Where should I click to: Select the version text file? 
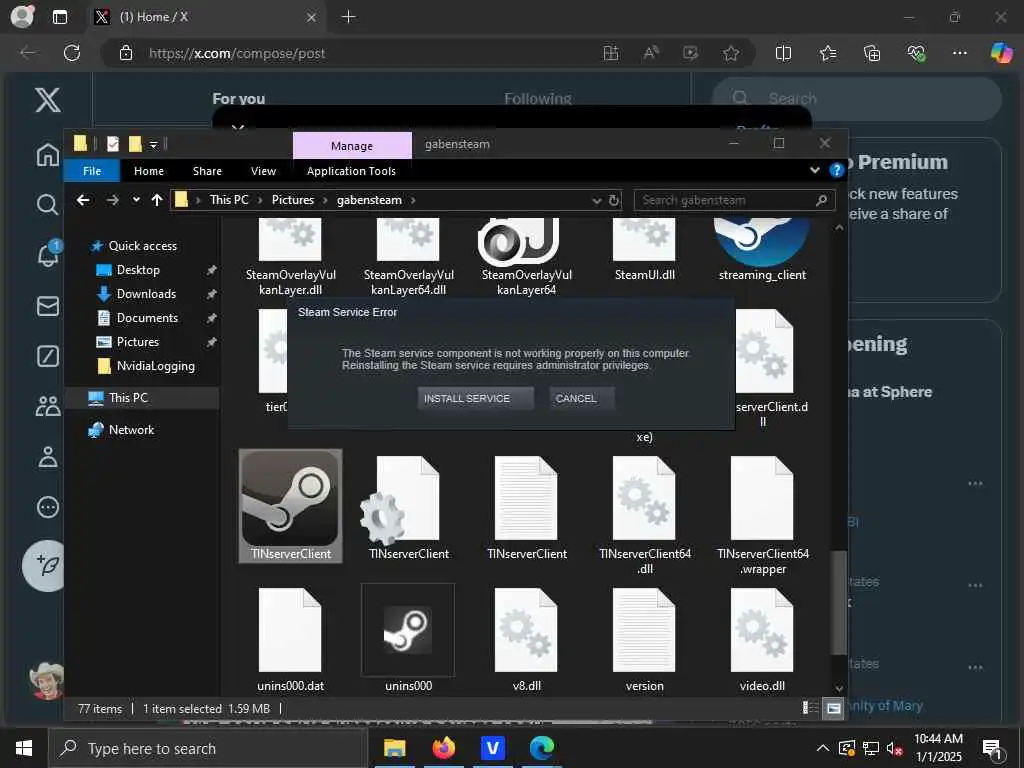[x=645, y=640]
